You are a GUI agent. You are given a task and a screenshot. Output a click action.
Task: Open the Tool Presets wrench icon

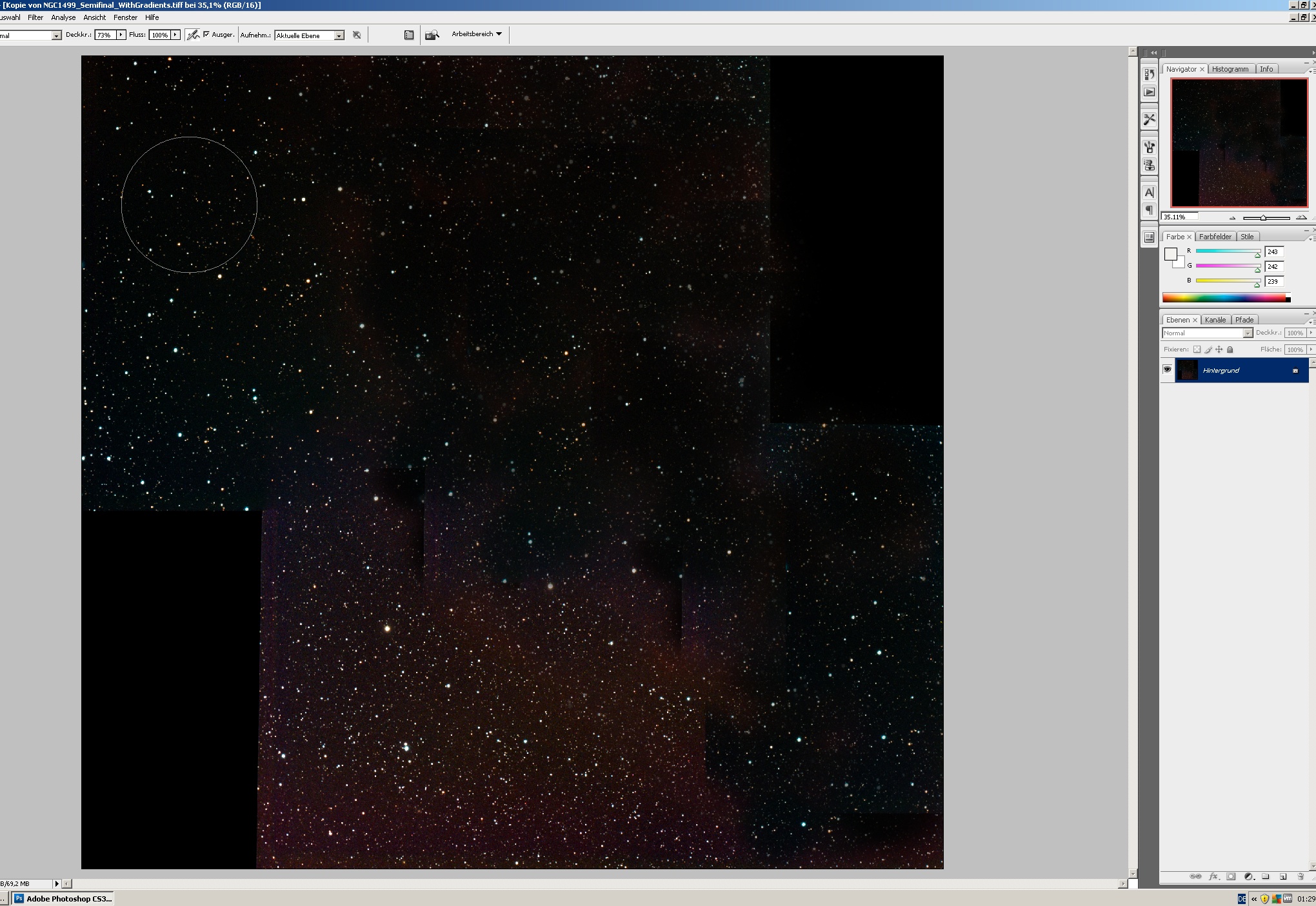[x=1149, y=119]
